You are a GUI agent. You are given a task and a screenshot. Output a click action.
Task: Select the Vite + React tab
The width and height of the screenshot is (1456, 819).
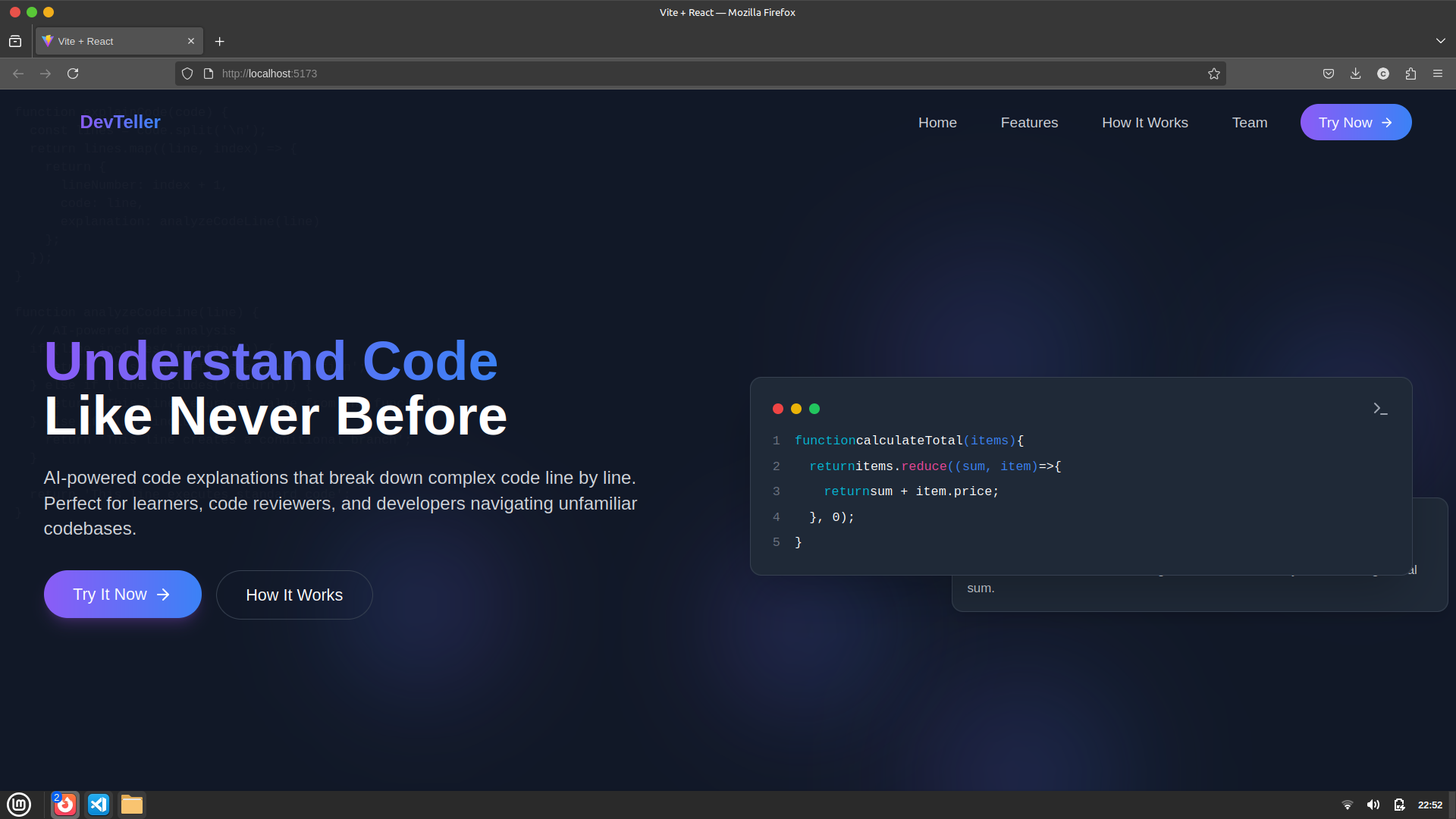pos(114,41)
